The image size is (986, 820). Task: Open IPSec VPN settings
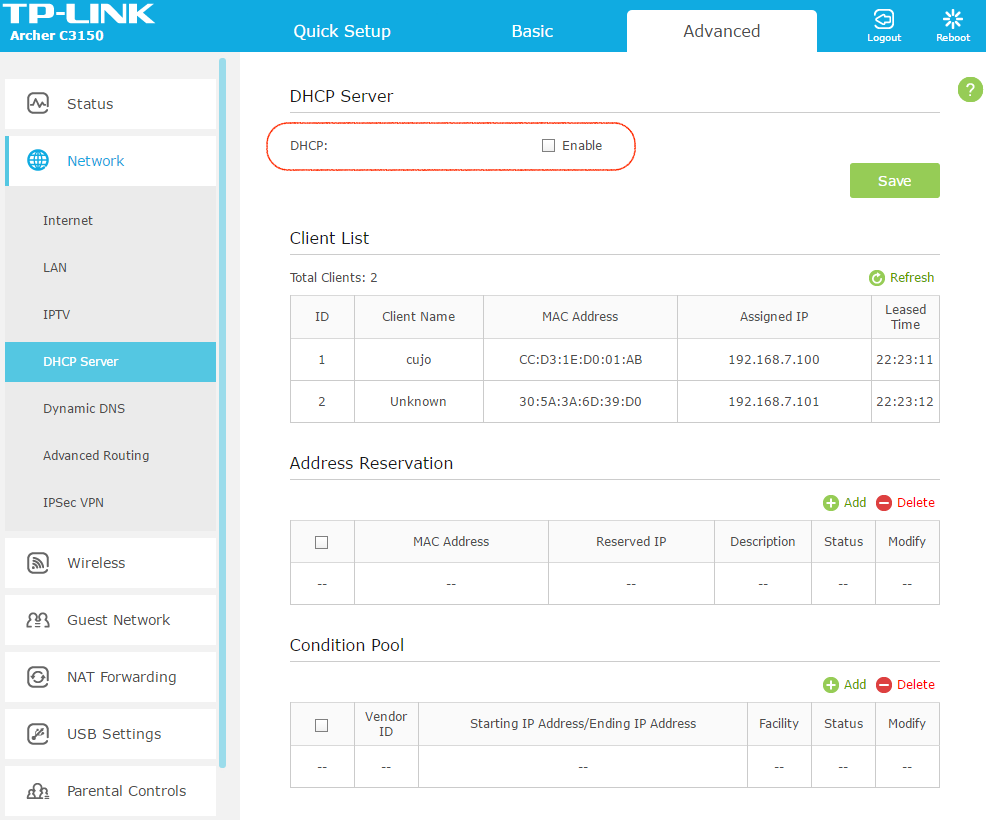click(74, 502)
